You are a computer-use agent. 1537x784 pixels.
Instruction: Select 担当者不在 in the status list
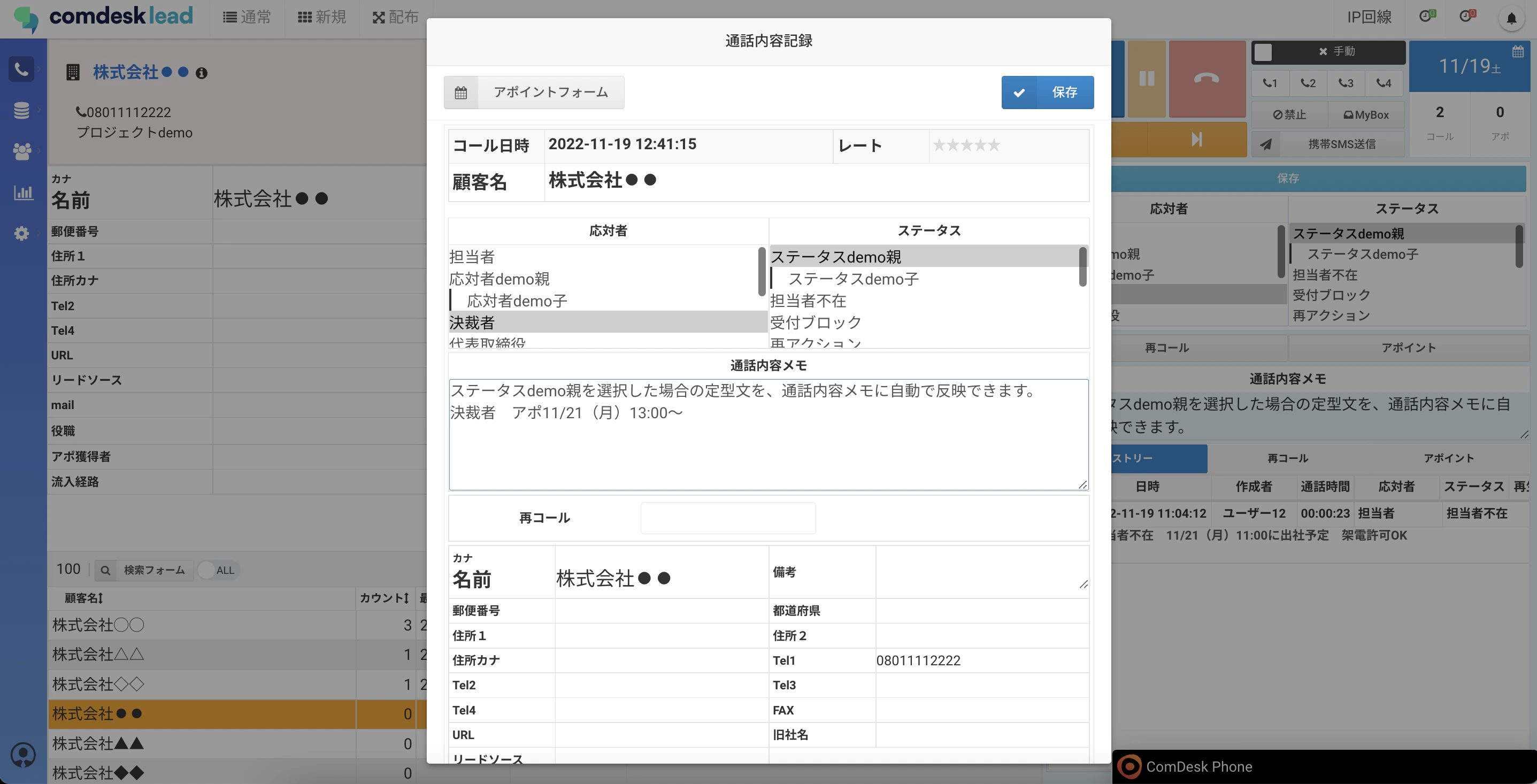tap(808, 301)
